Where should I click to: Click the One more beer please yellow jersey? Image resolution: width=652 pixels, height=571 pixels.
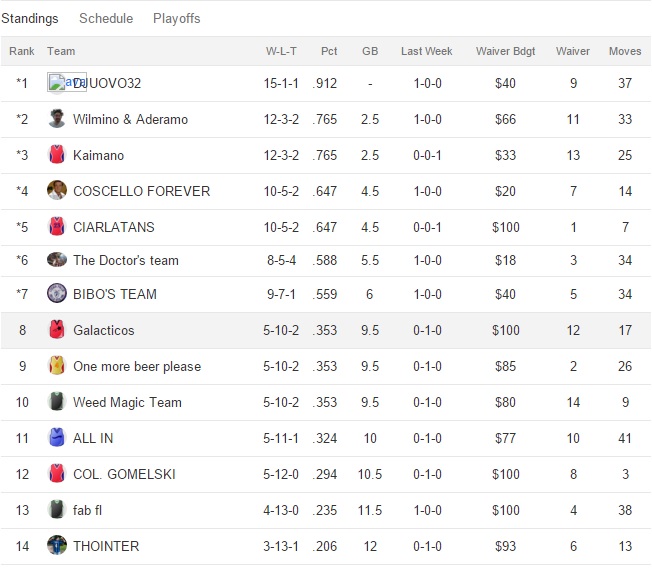(56, 367)
